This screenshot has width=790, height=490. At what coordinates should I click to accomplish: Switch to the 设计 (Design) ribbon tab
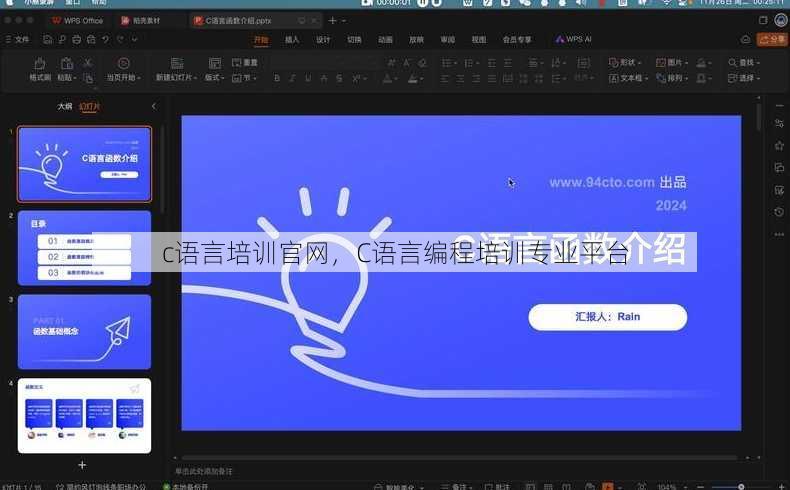pos(323,40)
